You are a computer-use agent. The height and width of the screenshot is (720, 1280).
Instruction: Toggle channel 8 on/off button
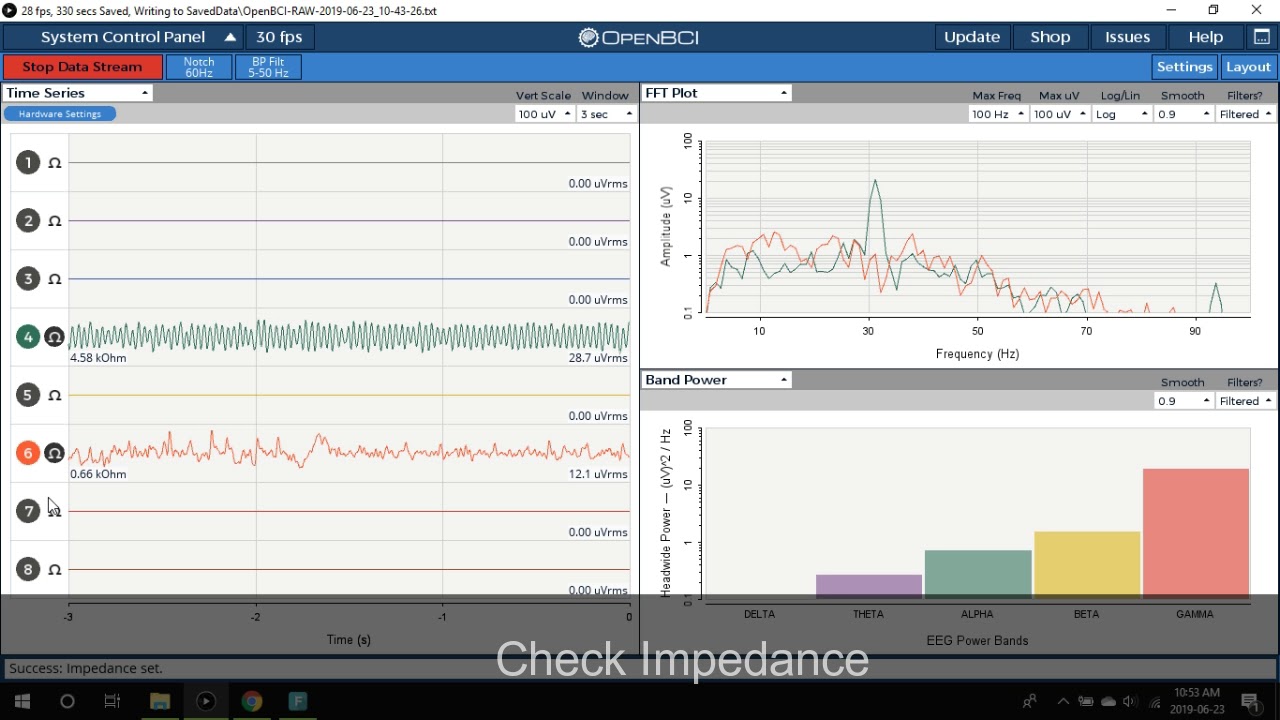pyautogui.click(x=28, y=569)
